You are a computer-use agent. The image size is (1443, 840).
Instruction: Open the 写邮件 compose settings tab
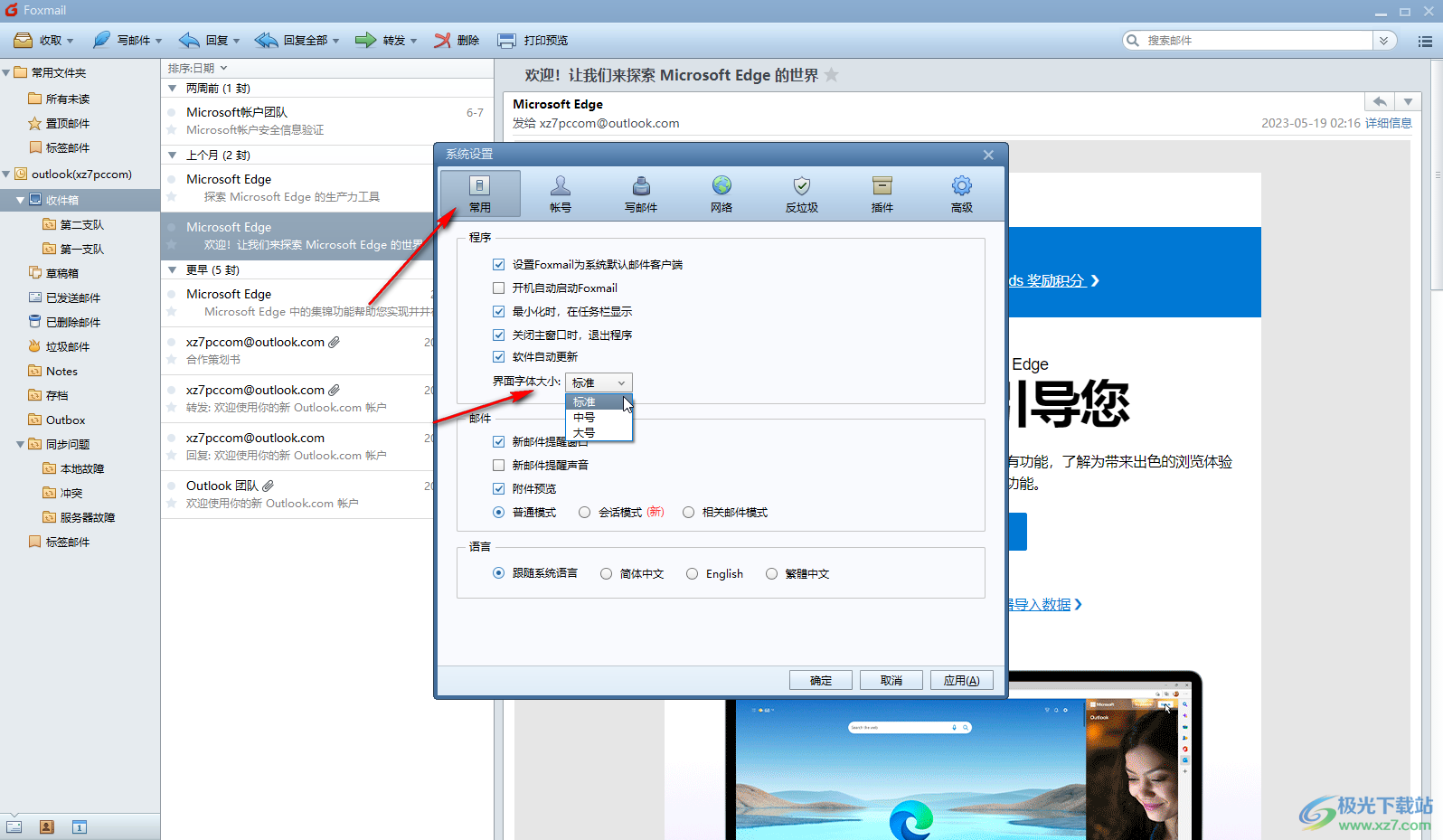[x=640, y=193]
